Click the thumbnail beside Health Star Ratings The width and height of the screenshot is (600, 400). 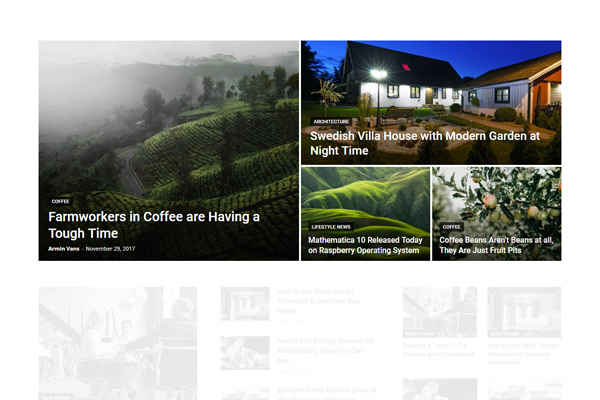245,353
